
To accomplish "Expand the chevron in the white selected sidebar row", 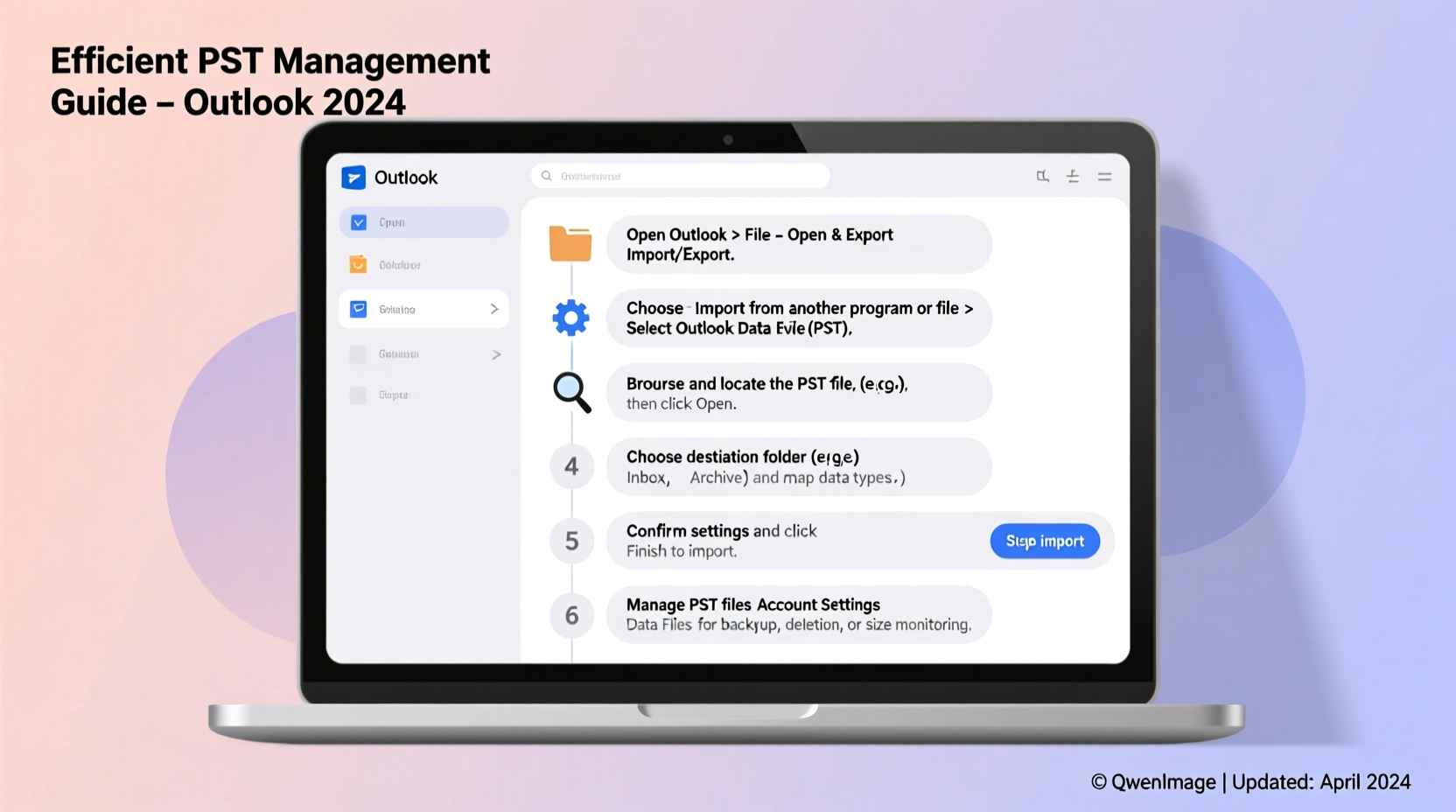I will [494, 309].
